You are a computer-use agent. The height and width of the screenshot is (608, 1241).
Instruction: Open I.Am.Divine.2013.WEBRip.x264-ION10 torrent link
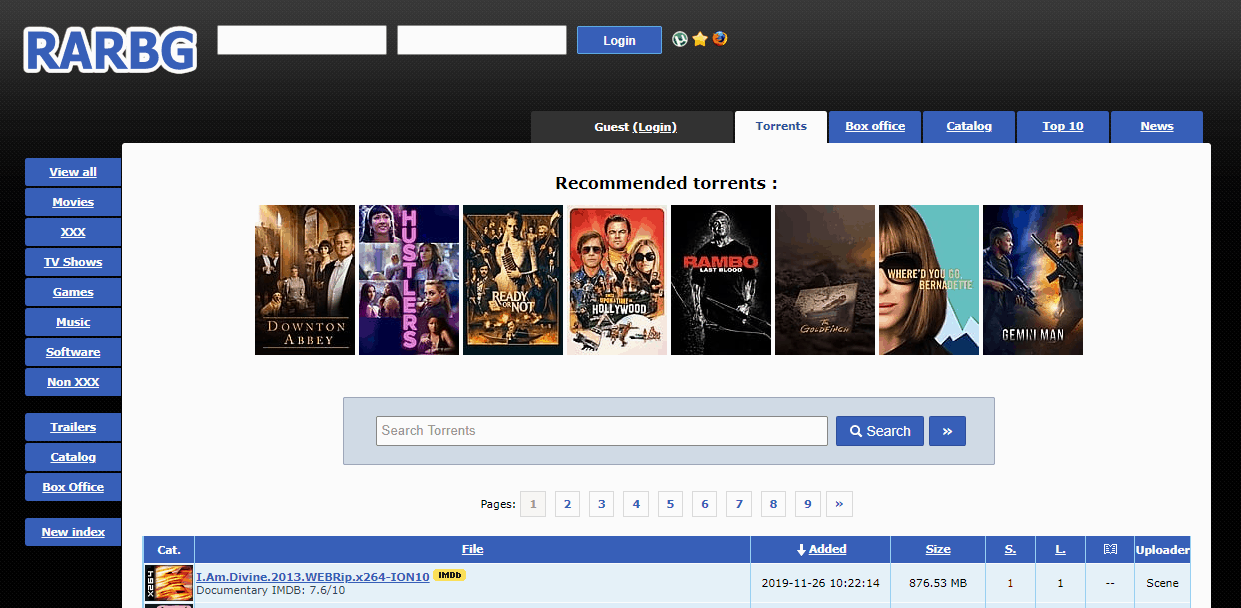313,577
